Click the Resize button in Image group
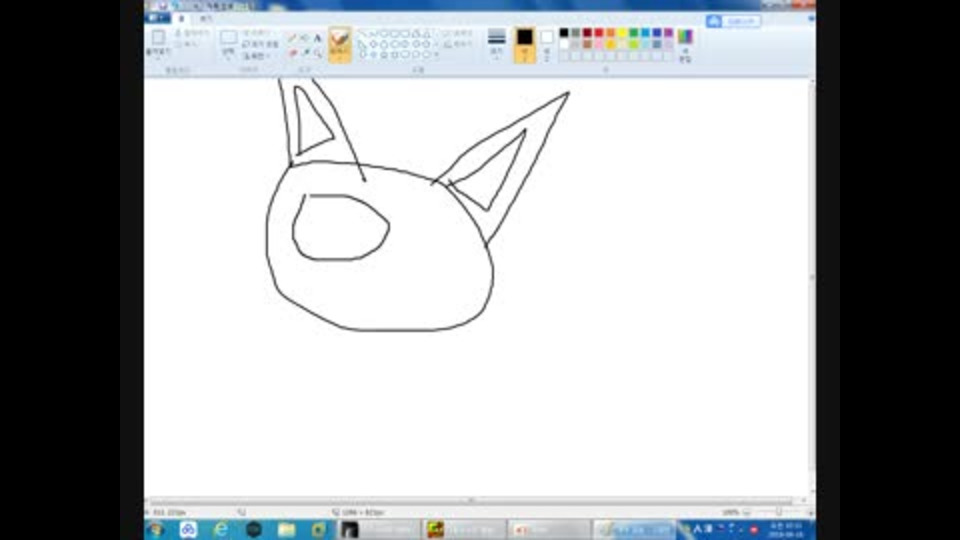 [x=260, y=44]
